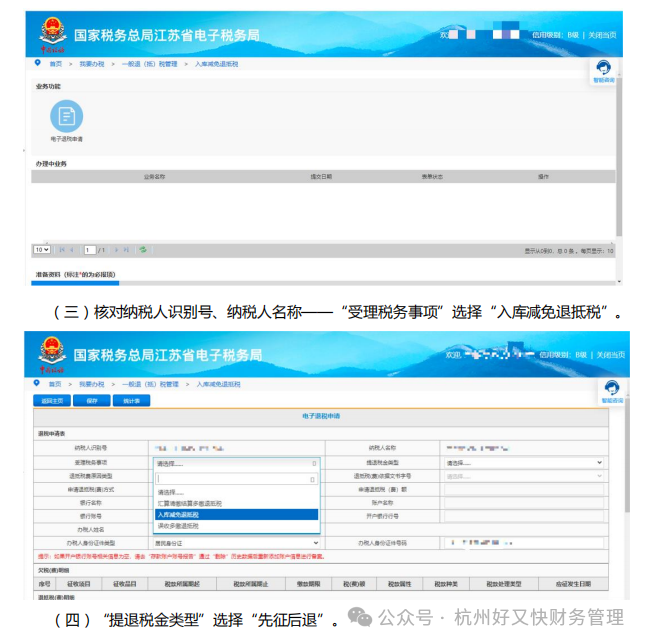
Task: Click 税(费)额 column header
Action: pyautogui.click(x=354, y=584)
